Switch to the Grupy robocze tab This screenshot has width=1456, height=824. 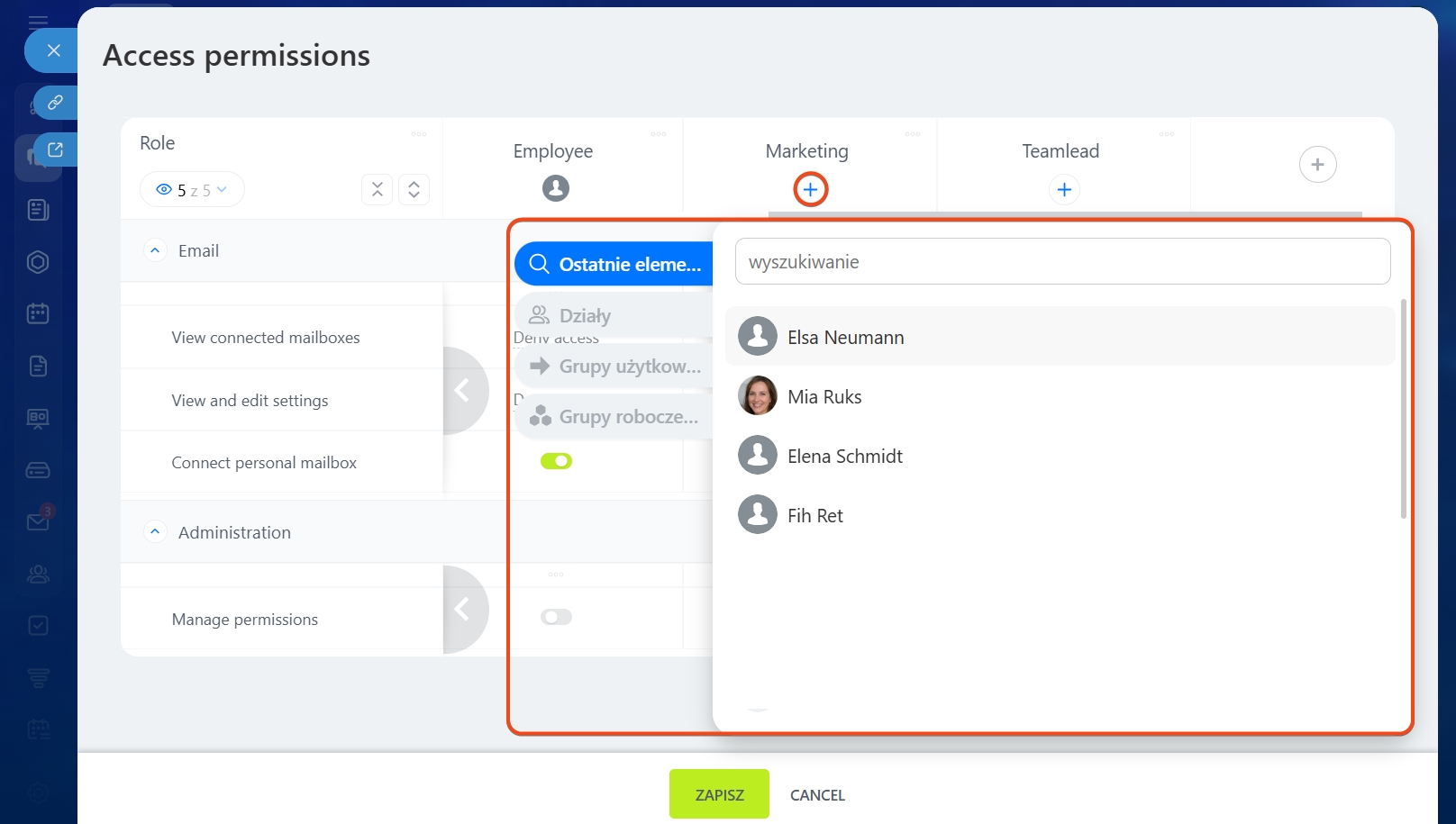click(614, 416)
